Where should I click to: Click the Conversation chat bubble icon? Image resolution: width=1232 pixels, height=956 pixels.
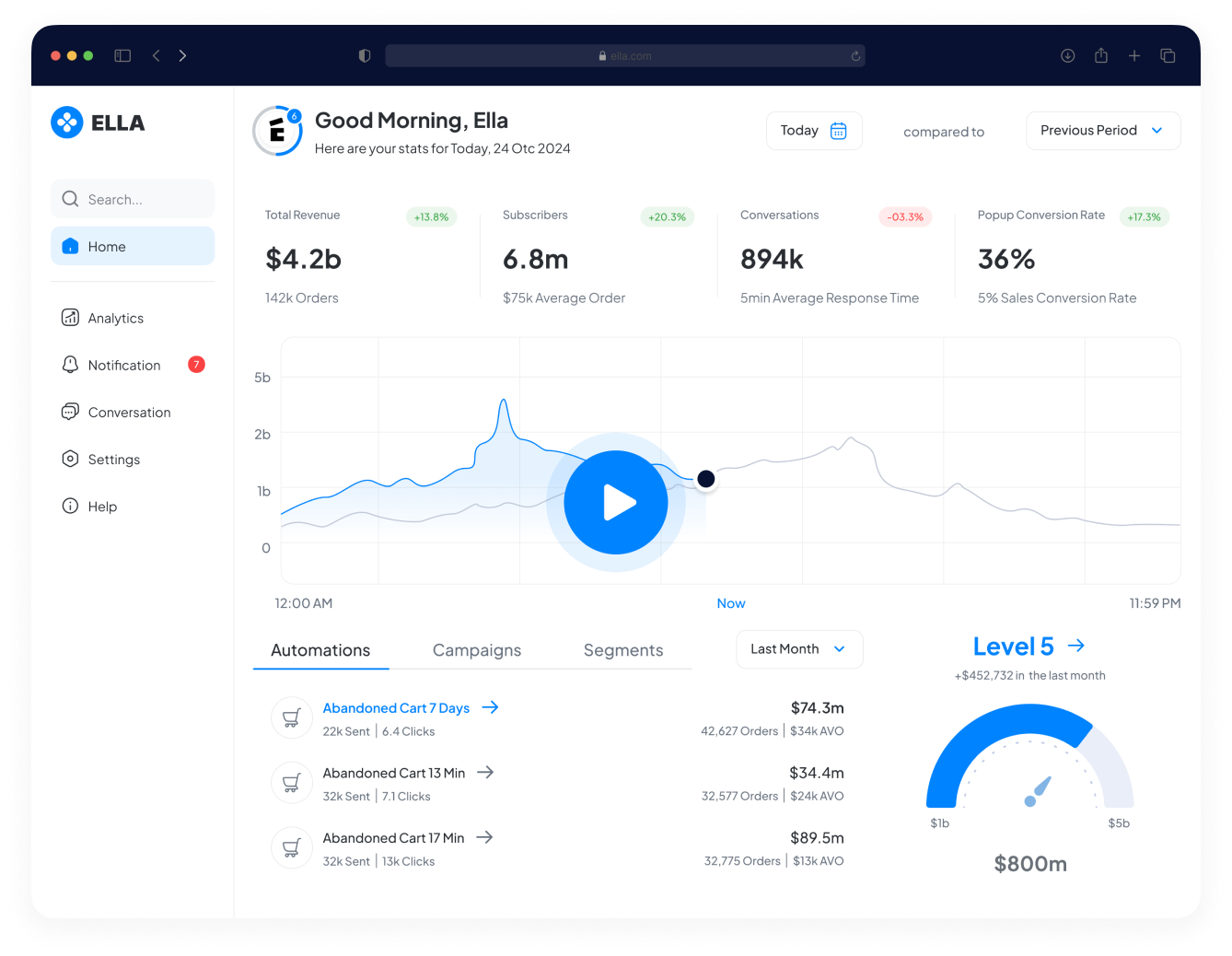(x=70, y=412)
